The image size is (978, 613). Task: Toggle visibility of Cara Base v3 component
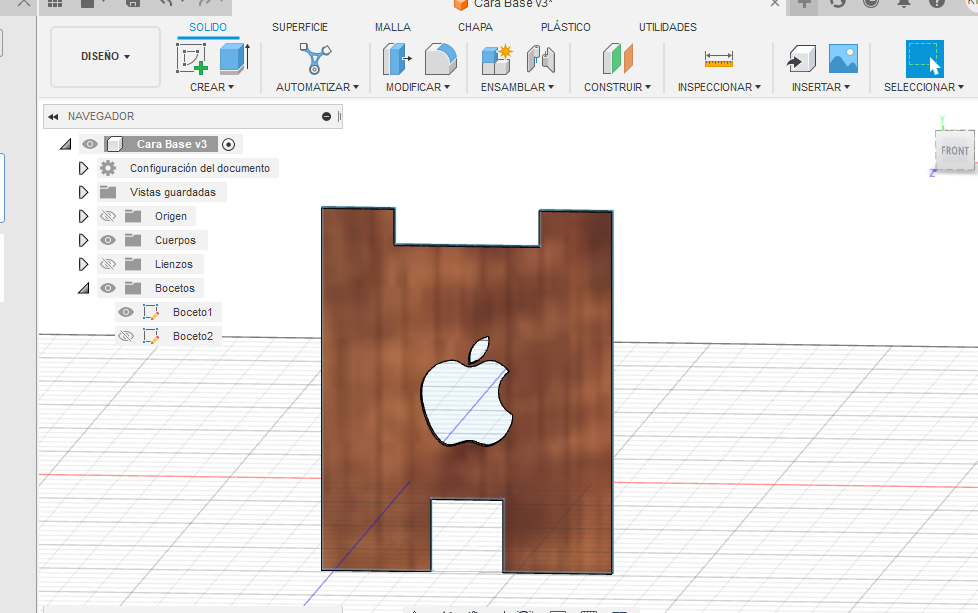pyautogui.click(x=90, y=144)
